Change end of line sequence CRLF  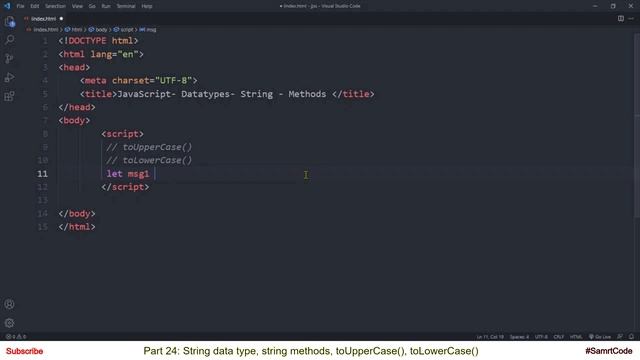[x=558, y=337]
